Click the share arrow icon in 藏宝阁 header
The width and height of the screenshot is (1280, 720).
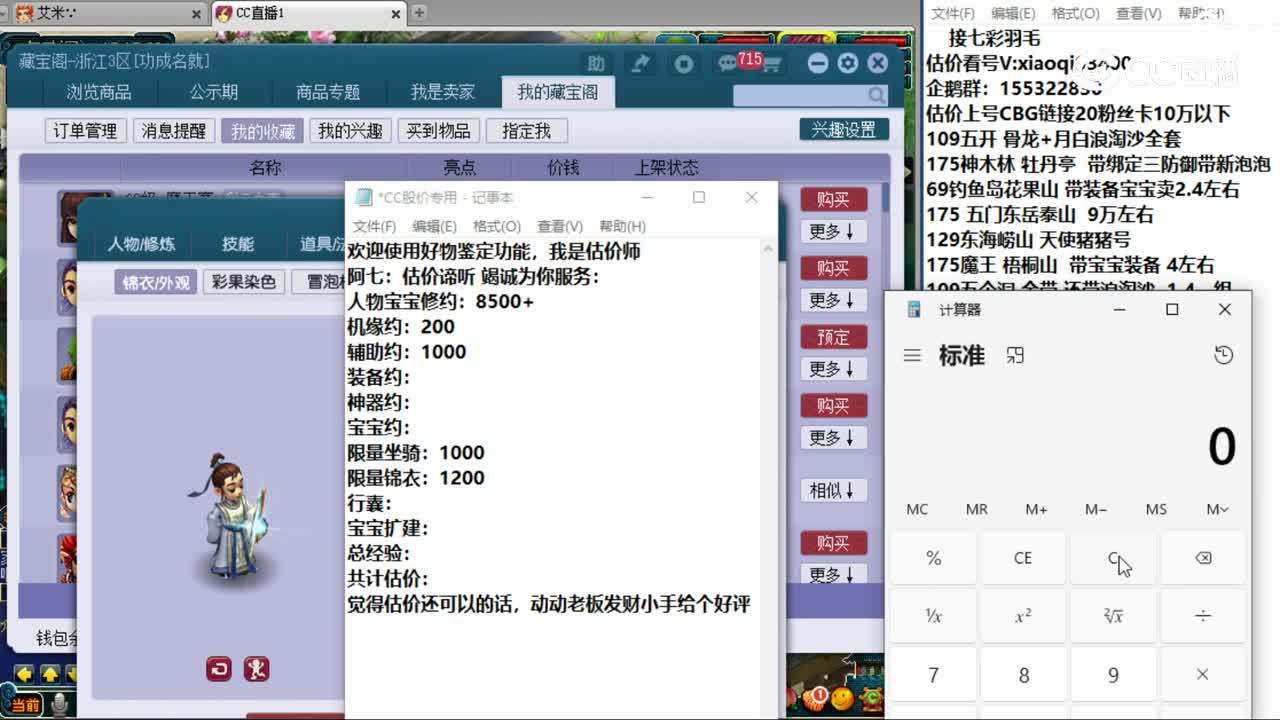[x=639, y=64]
